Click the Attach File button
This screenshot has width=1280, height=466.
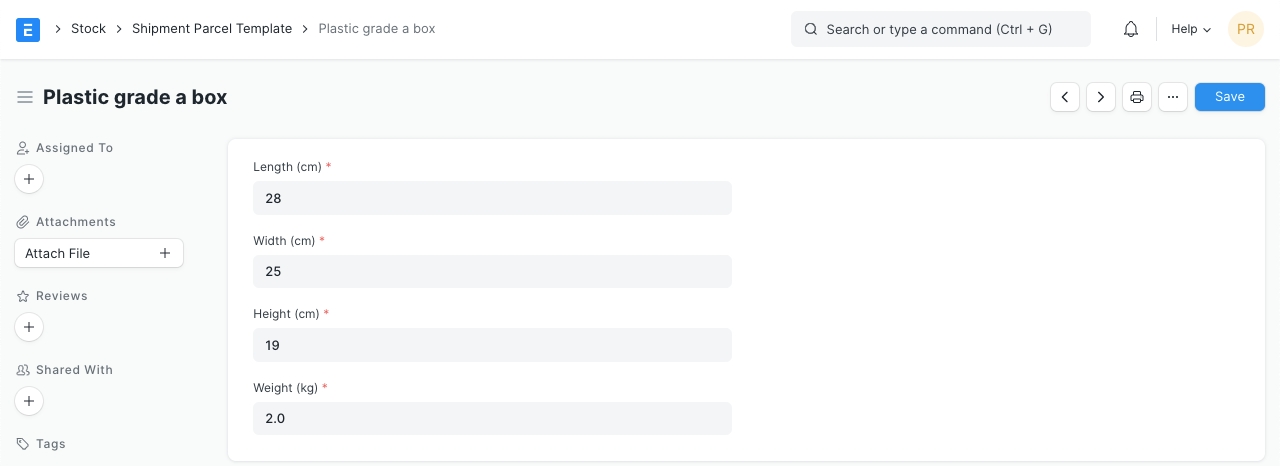pos(99,253)
